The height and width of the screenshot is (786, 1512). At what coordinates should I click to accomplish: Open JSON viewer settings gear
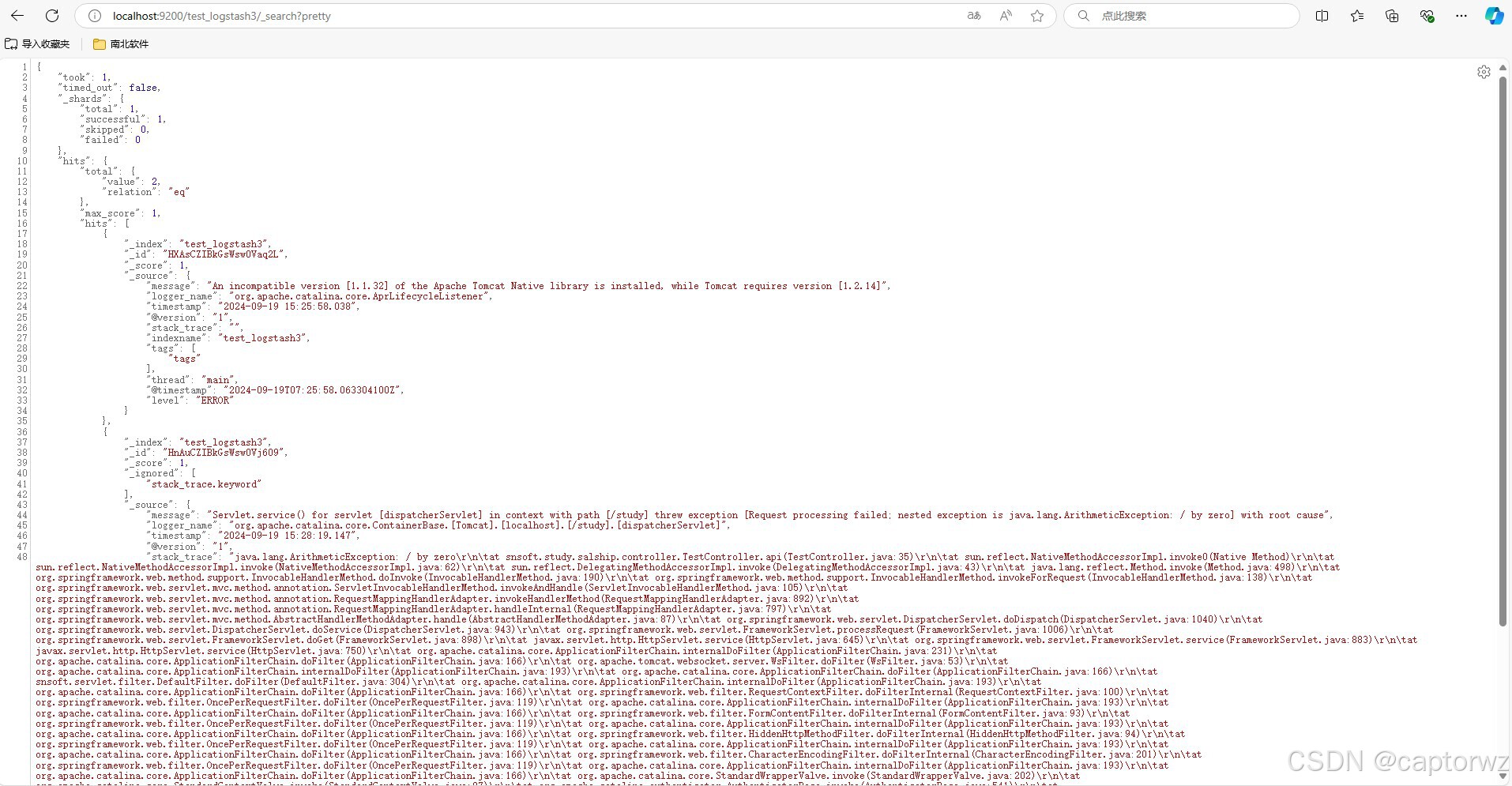(1484, 72)
